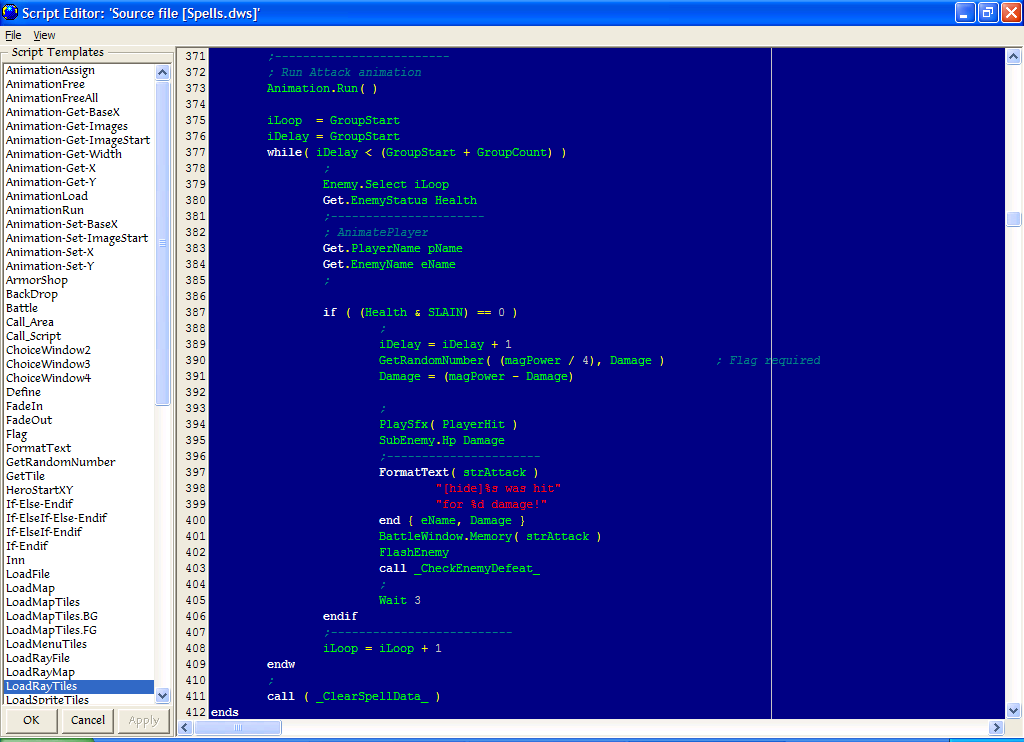
Task: Click horizontal scrollbar left arrow
Action: [x=185, y=727]
